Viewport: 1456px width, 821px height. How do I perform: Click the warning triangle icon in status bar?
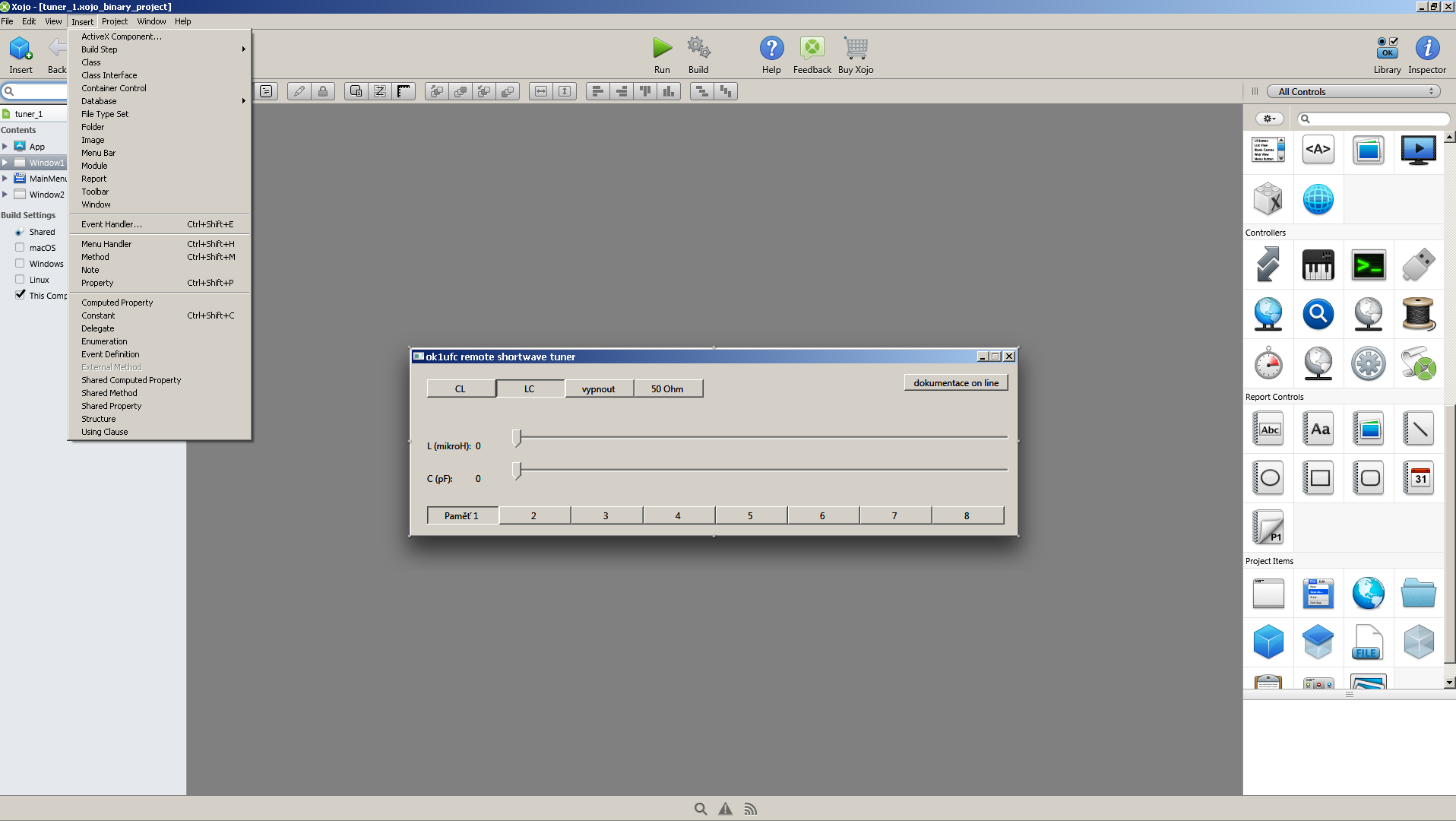click(726, 809)
